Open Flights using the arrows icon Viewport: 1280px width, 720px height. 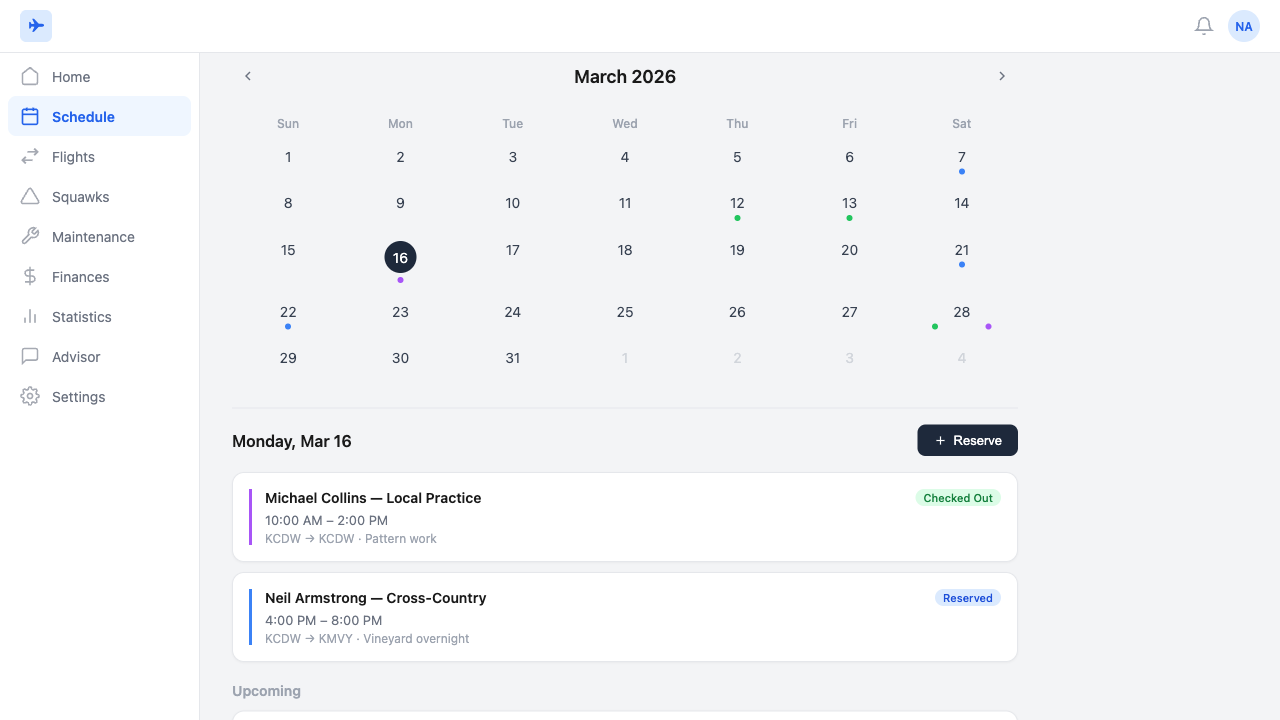(x=31, y=156)
